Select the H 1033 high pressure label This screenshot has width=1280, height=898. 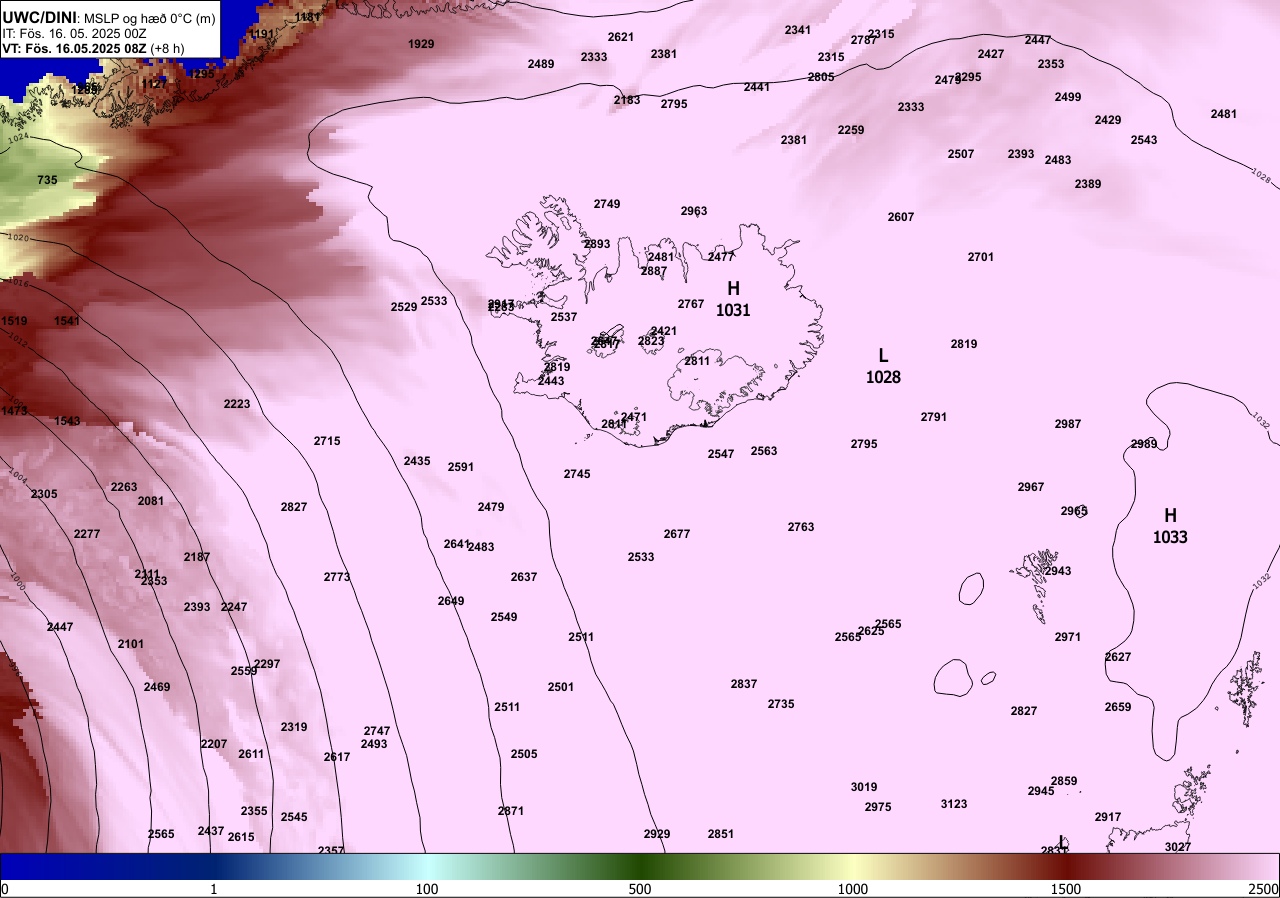(1170, 526)
